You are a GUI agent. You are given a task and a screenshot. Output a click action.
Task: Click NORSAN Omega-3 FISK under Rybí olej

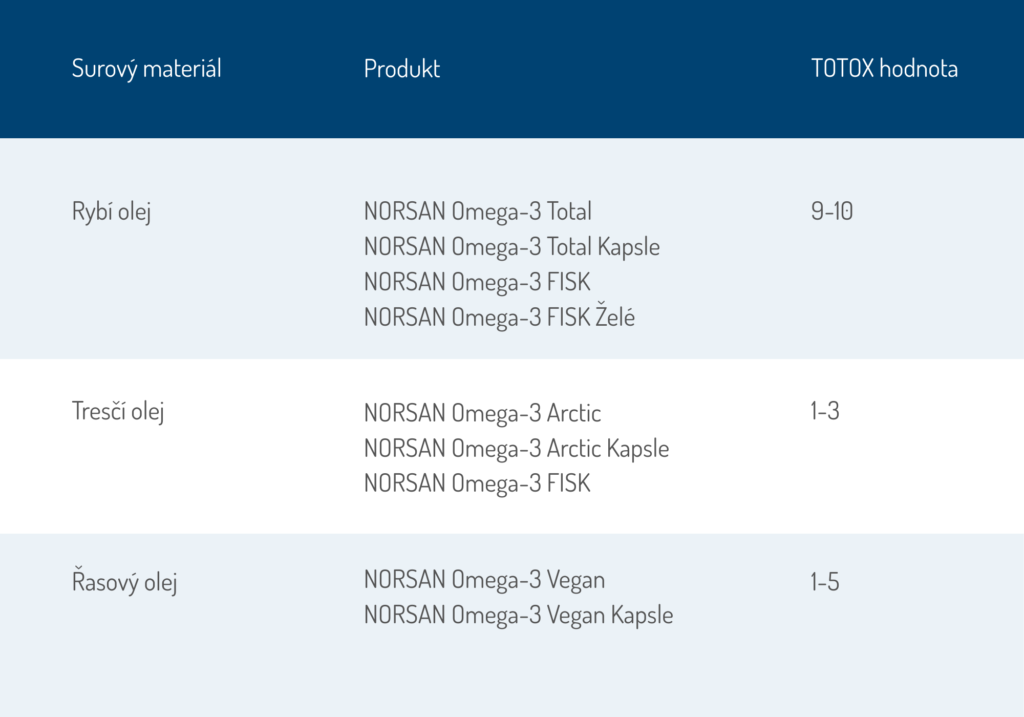(477, 282)
